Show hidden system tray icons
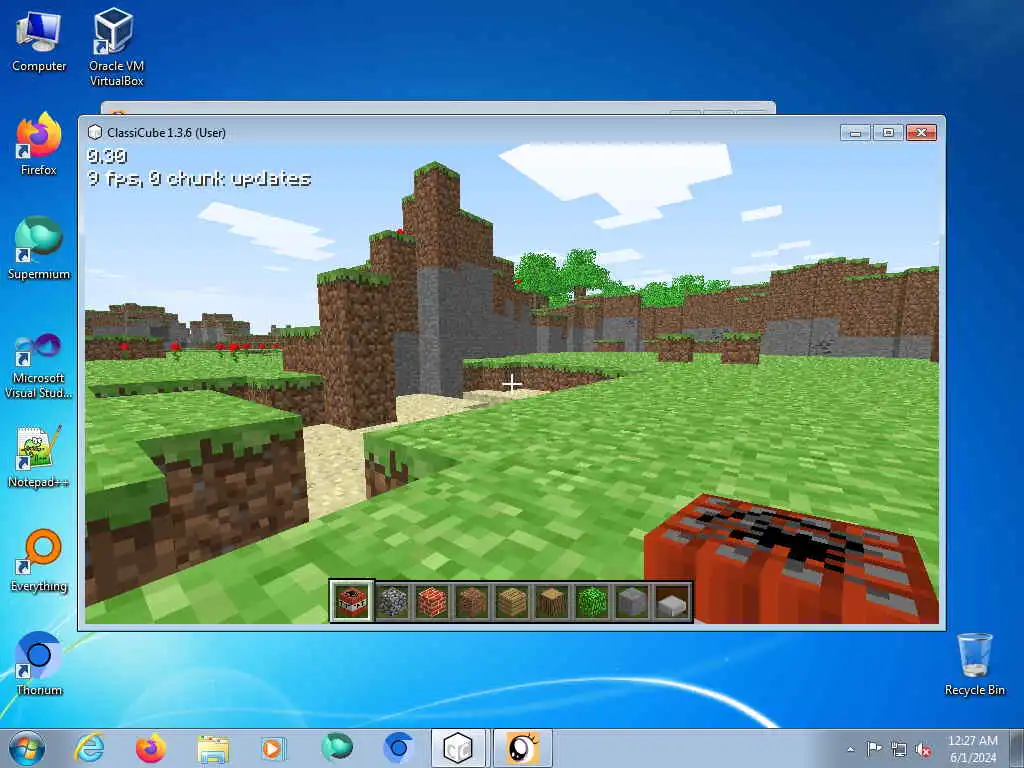The image size is (1024, 768). click(850, 749)
